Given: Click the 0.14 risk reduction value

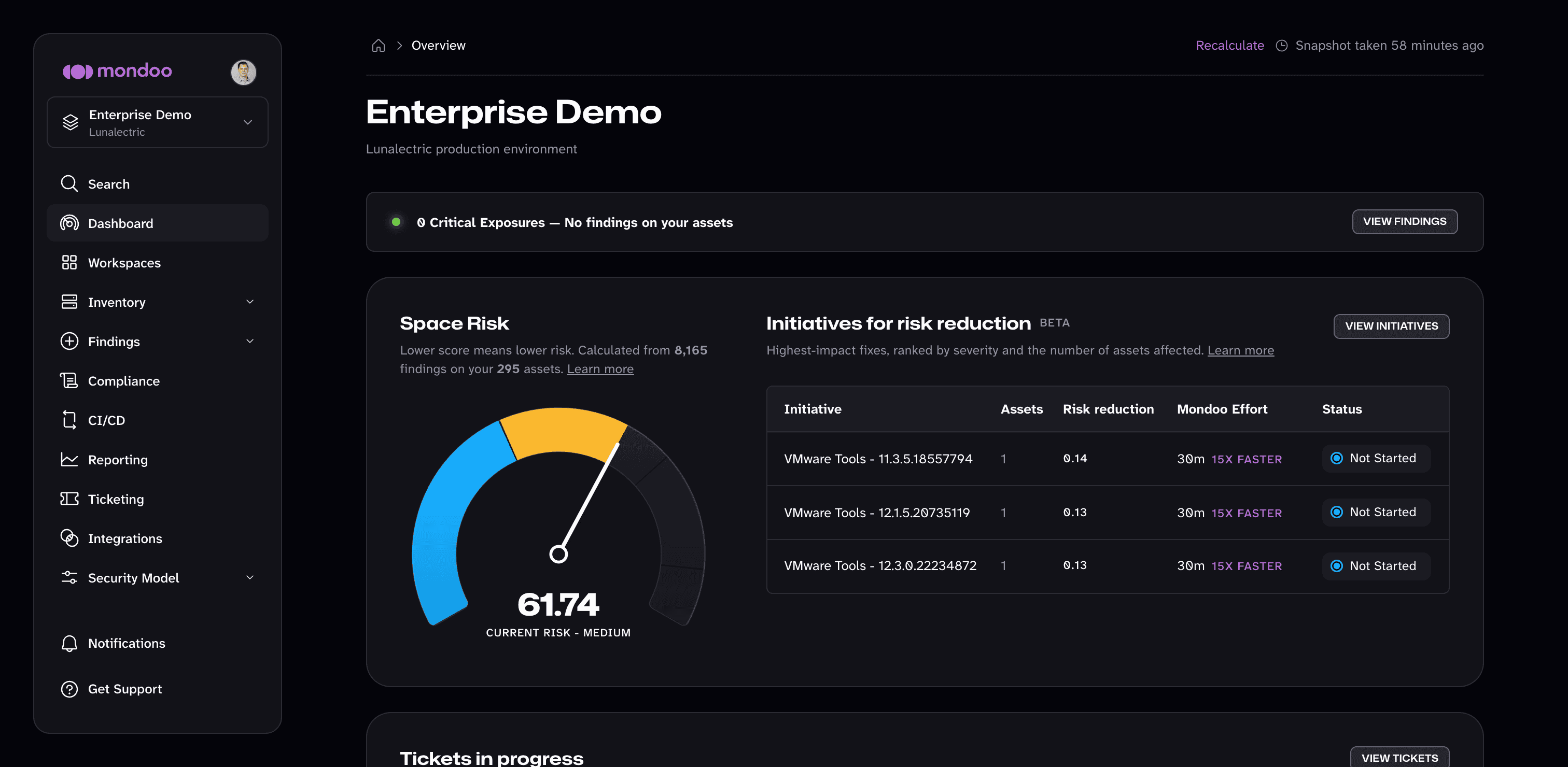Looking at the screenshot, I should pos(1074,459).
